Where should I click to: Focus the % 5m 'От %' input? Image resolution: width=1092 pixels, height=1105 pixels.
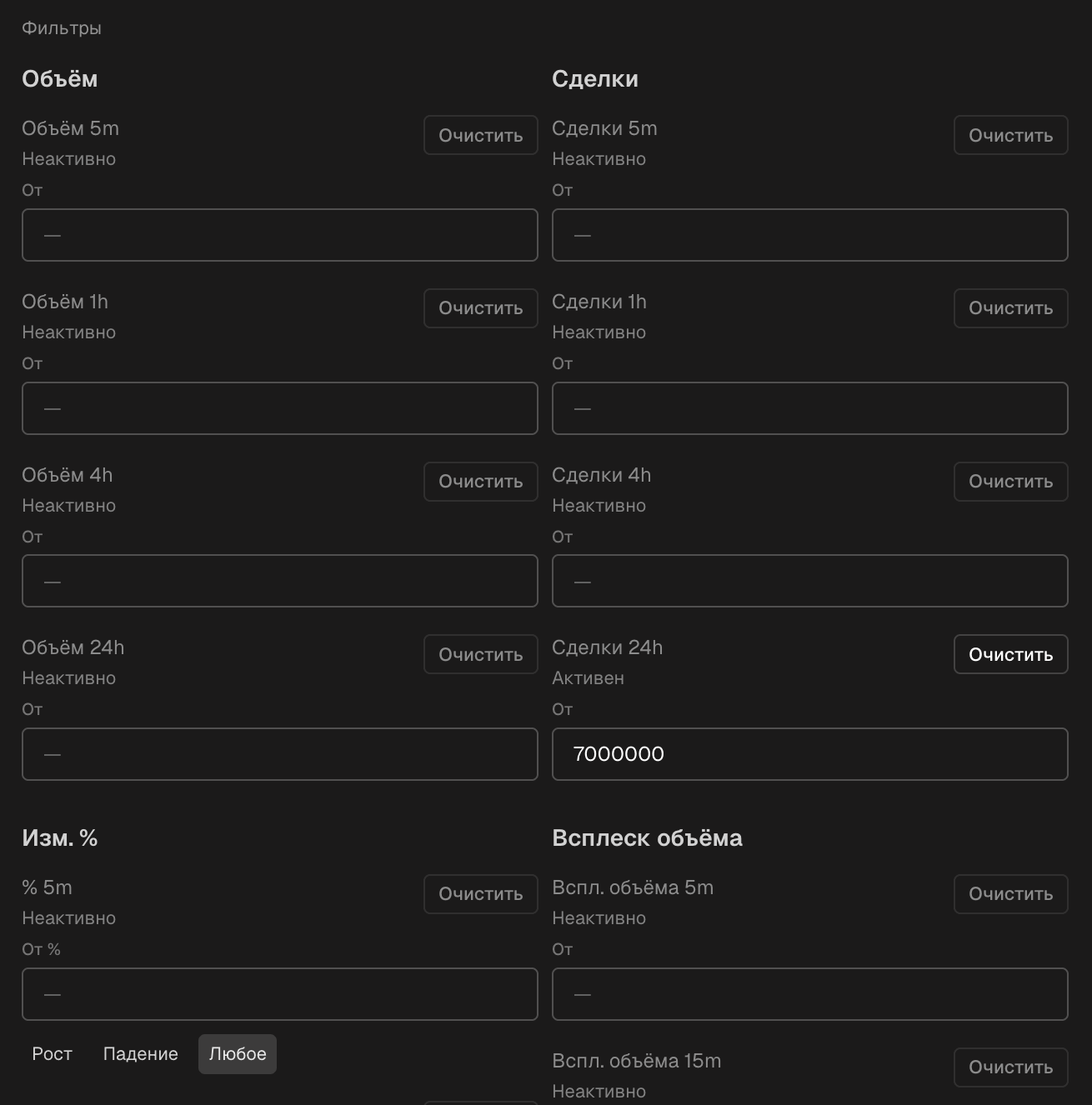[x=280, y=994]
